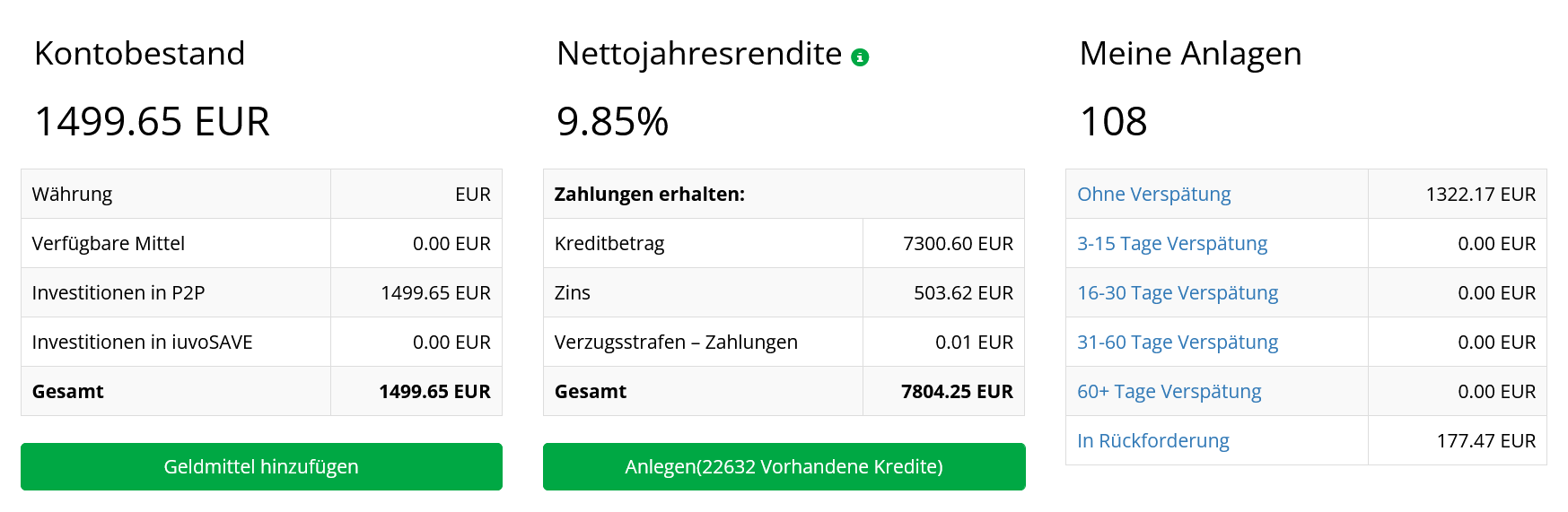Viewport: 1568px width, 512px height.
Task: Click the 9.85% net annual return value
Action: click(x=612, y=121)
